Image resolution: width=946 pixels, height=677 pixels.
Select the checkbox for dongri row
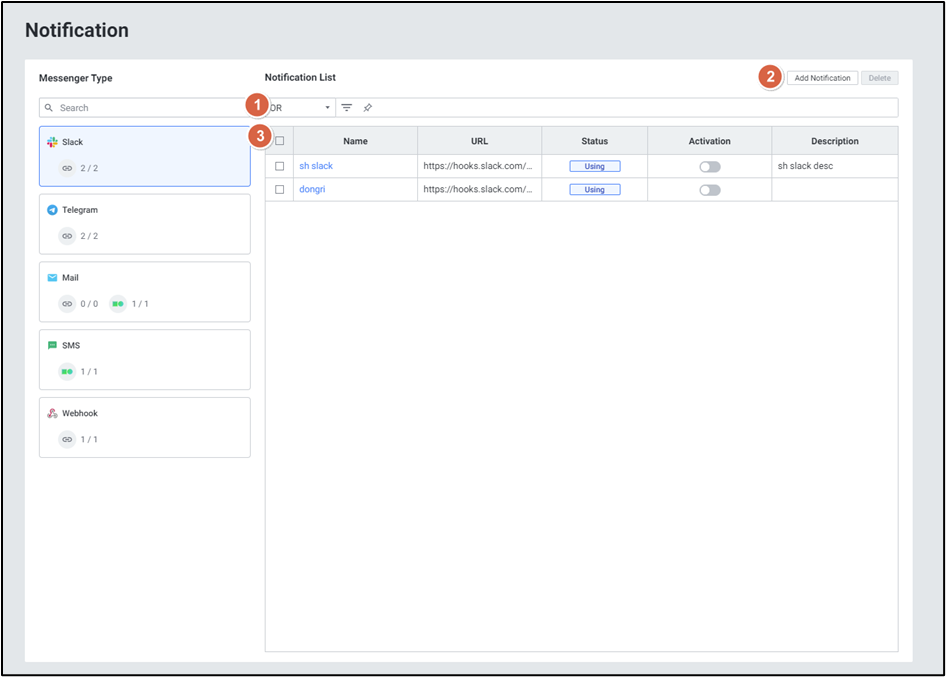click(280, 189)
